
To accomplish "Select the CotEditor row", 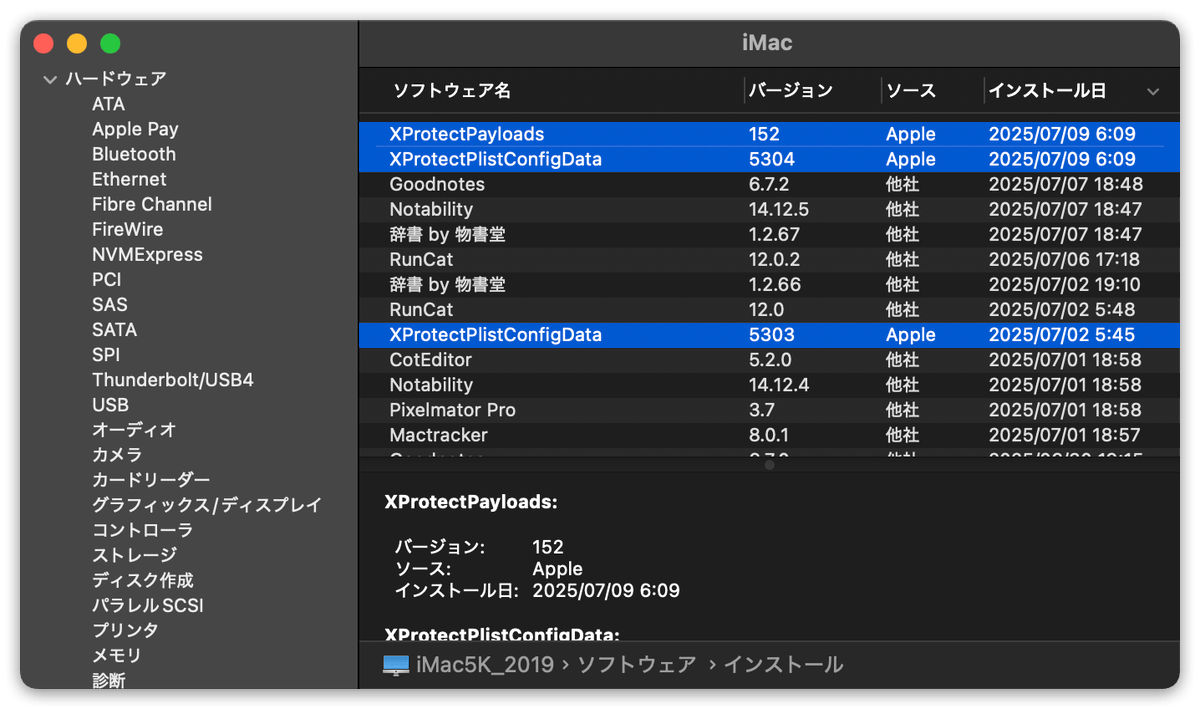I will (769, 360).
